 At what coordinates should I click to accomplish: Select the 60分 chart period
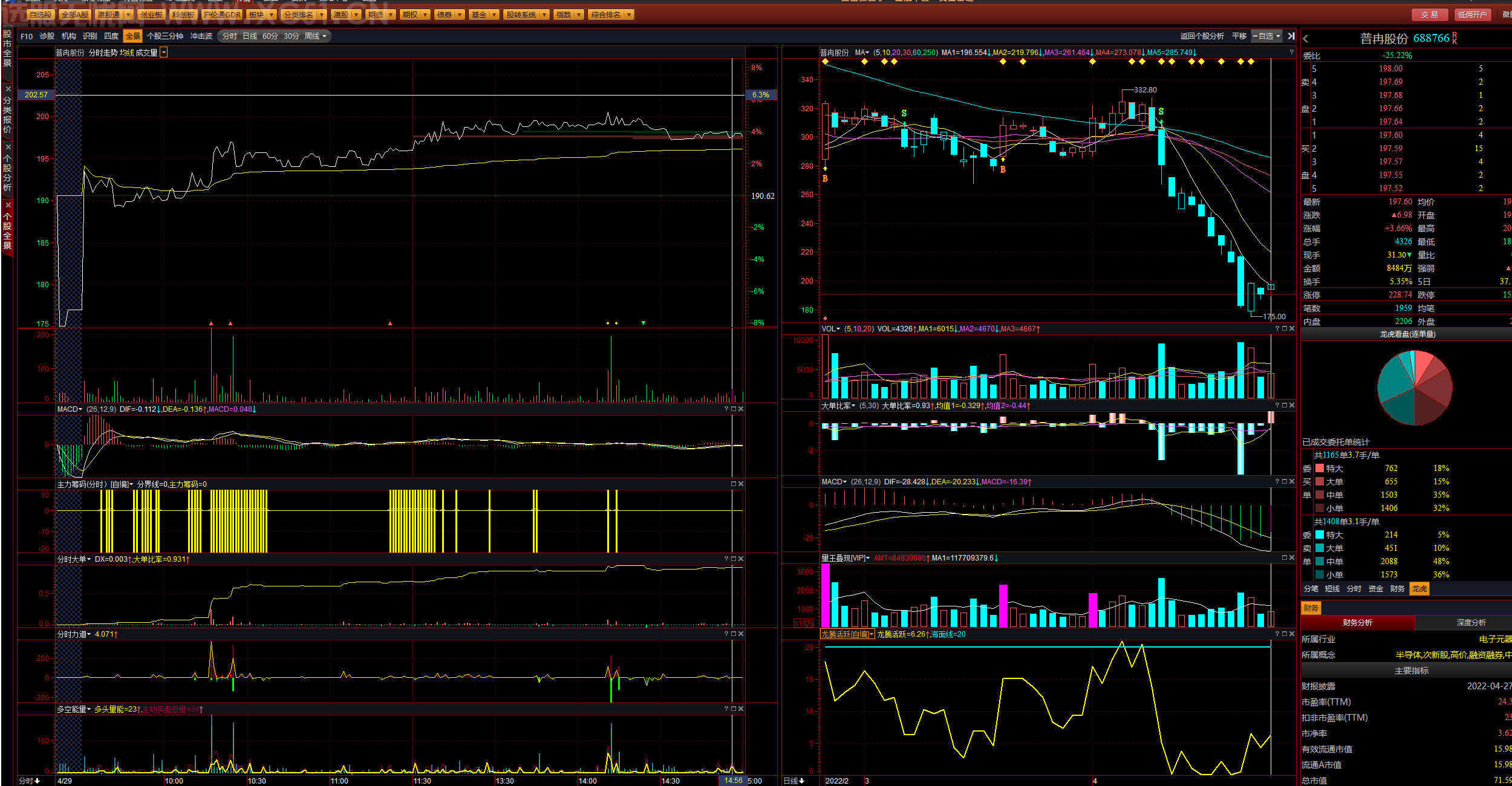tap(270, 36)
